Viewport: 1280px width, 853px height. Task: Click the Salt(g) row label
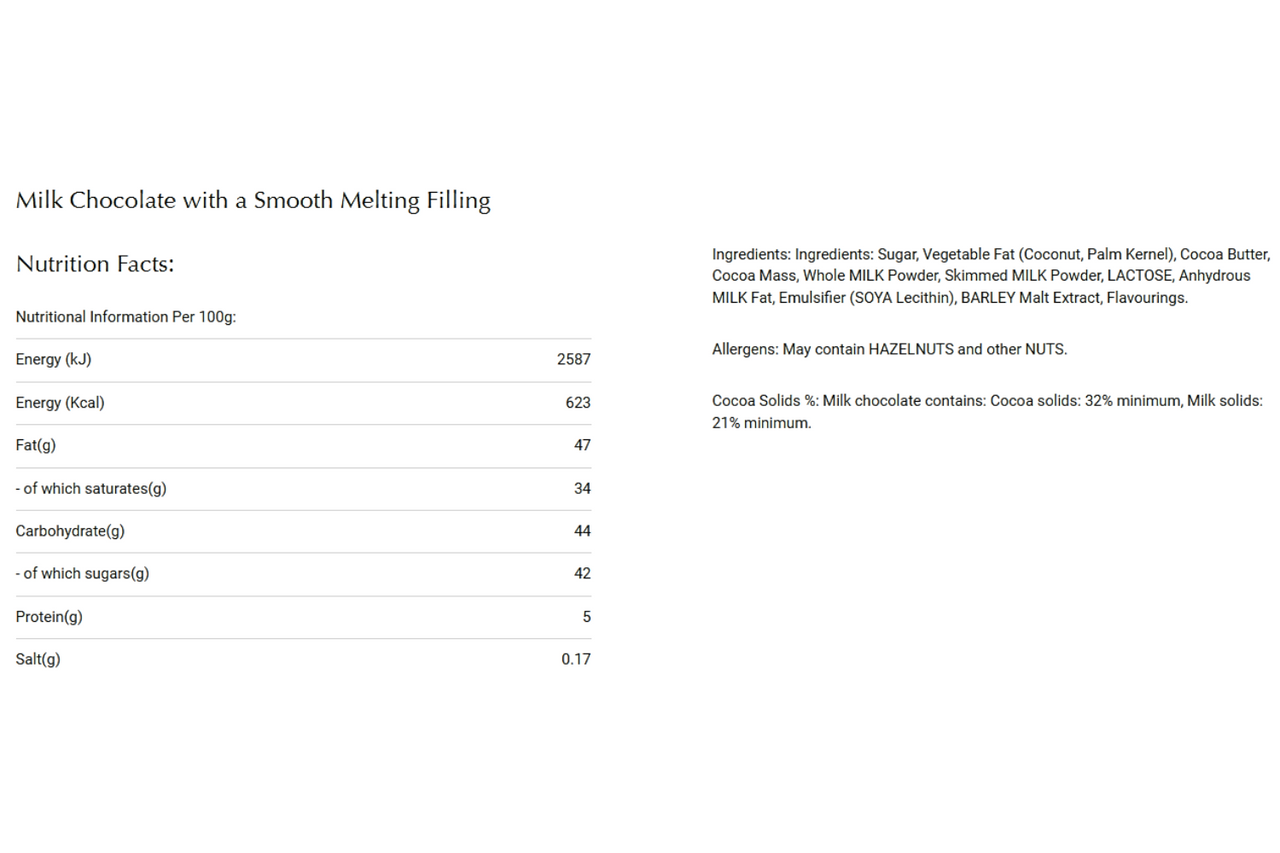coord(38,660)
